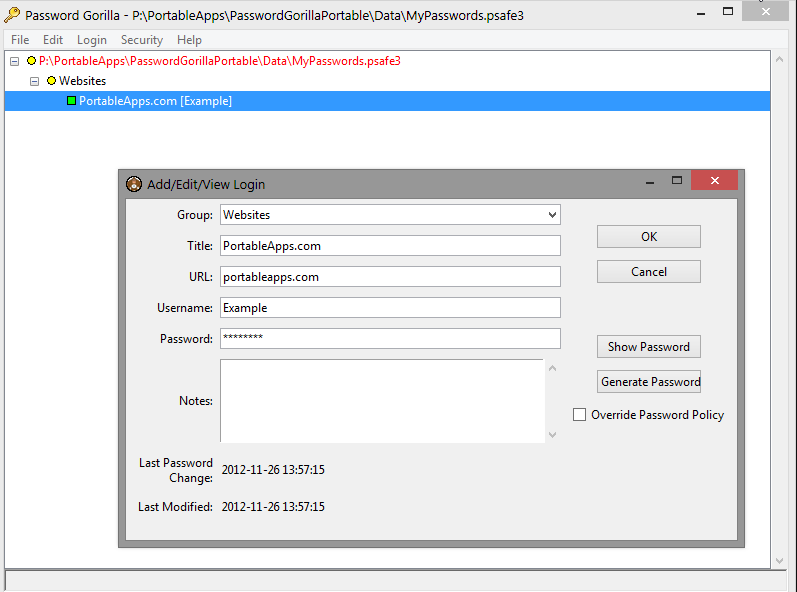Click main tree scrollbar up arrow

coord(779,59)
